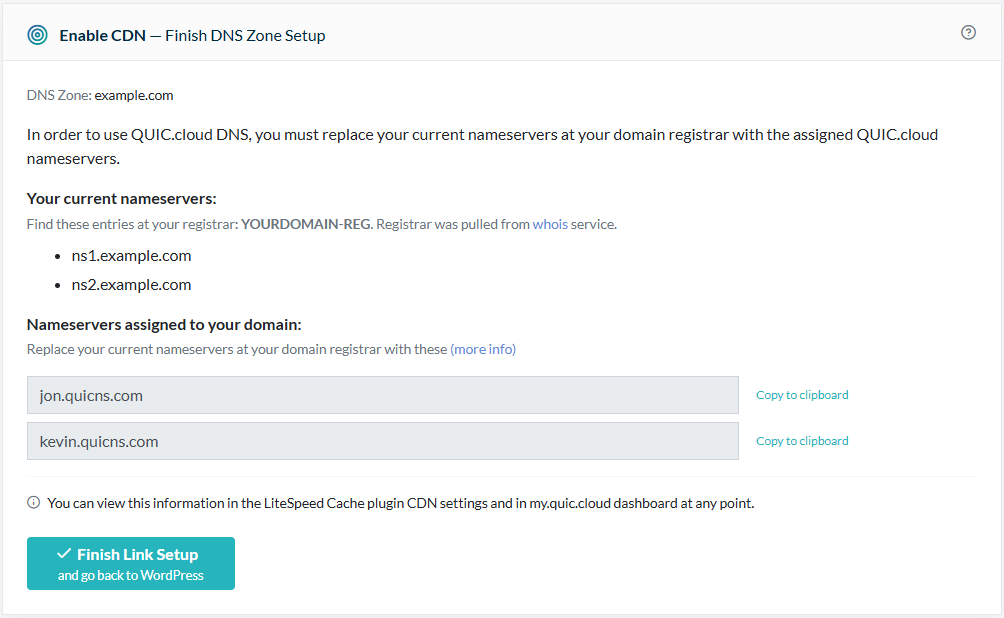Open the whois service link
Screen dimensions: 1004x618
pos(550,224)
